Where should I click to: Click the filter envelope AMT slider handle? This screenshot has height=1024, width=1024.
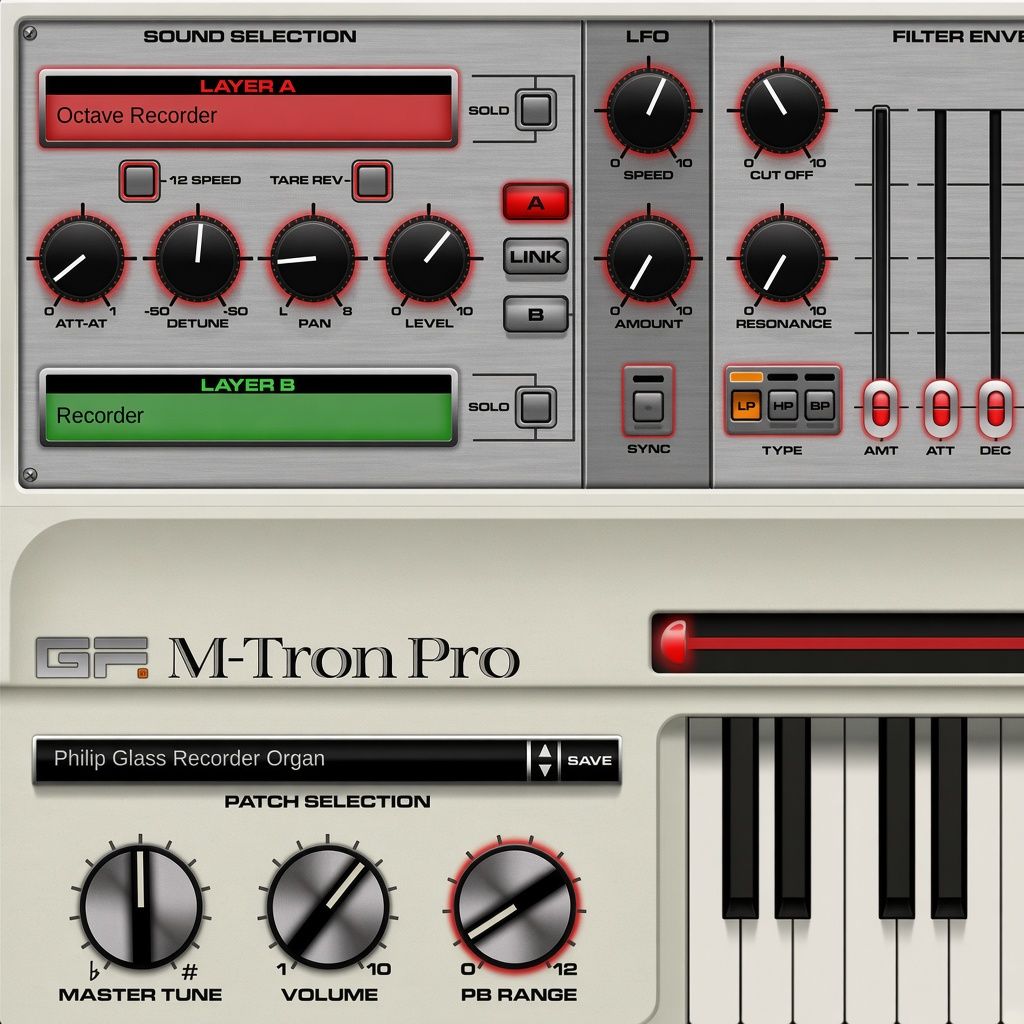click(881, 409)
